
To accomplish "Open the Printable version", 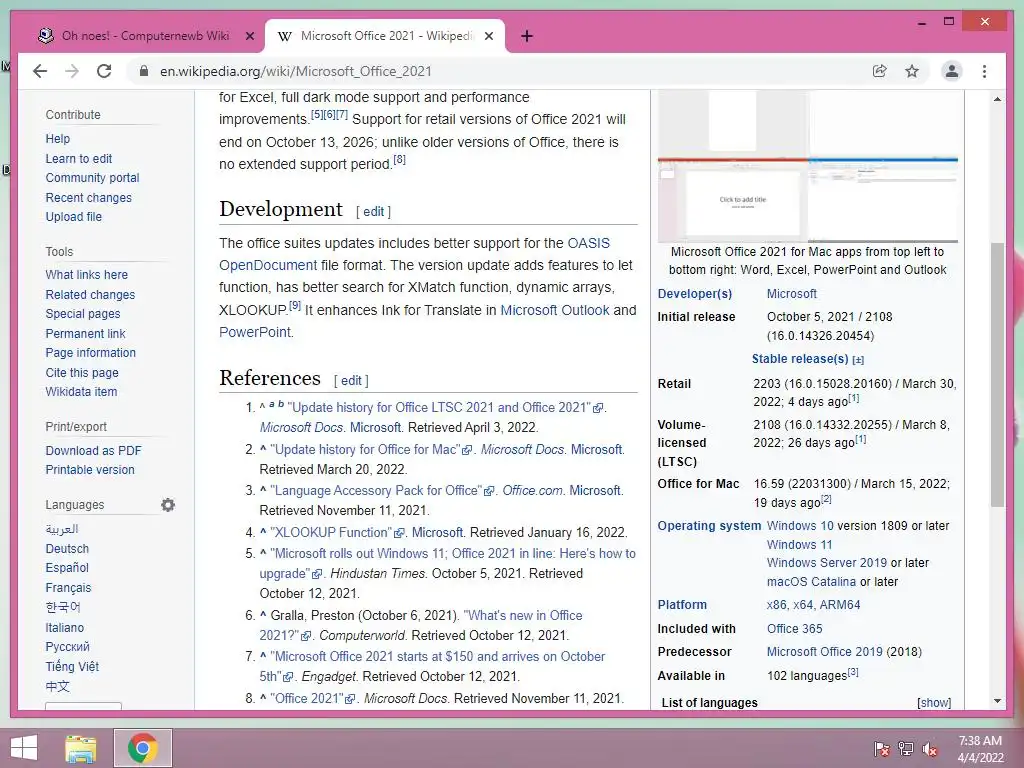I will pyautogui.click(x=89, y=470).
